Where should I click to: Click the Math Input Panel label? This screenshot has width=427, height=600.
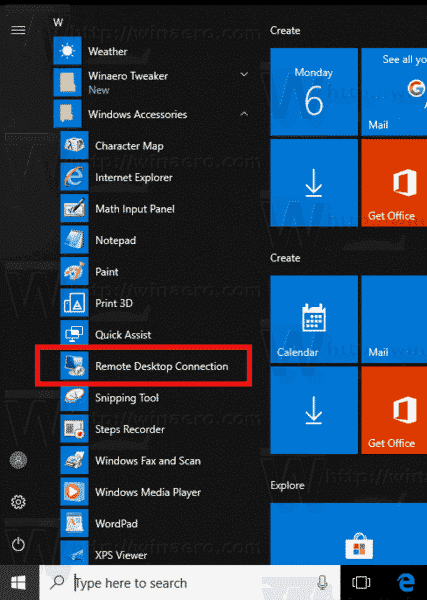(x=135, y=209)
